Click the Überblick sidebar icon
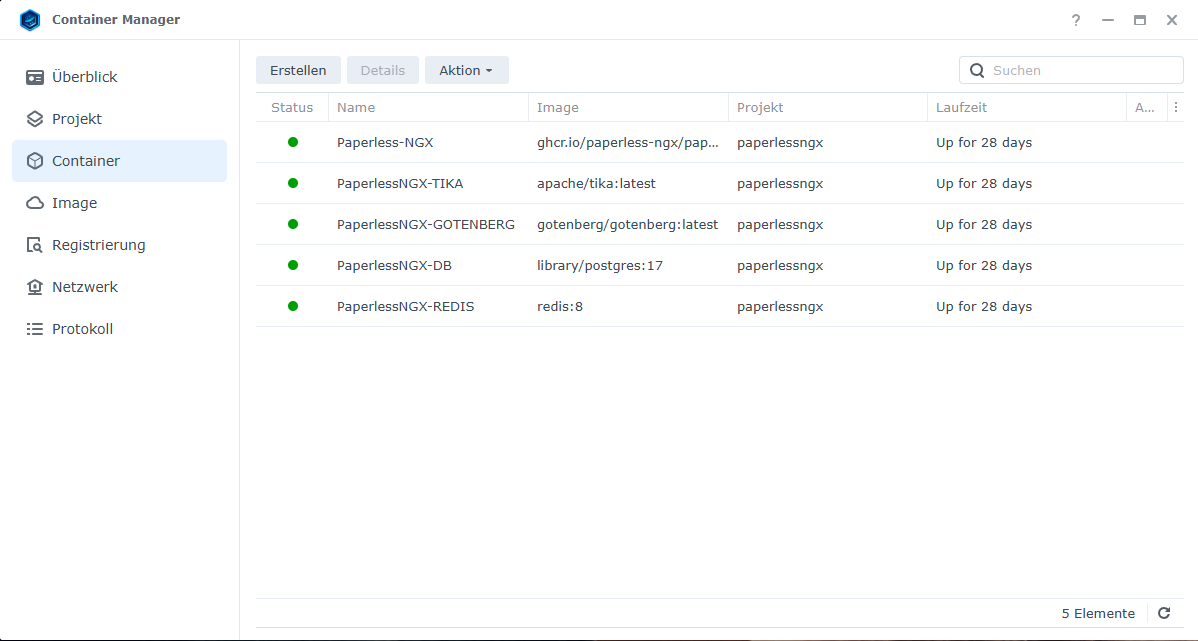 click(x=35, y=77)
